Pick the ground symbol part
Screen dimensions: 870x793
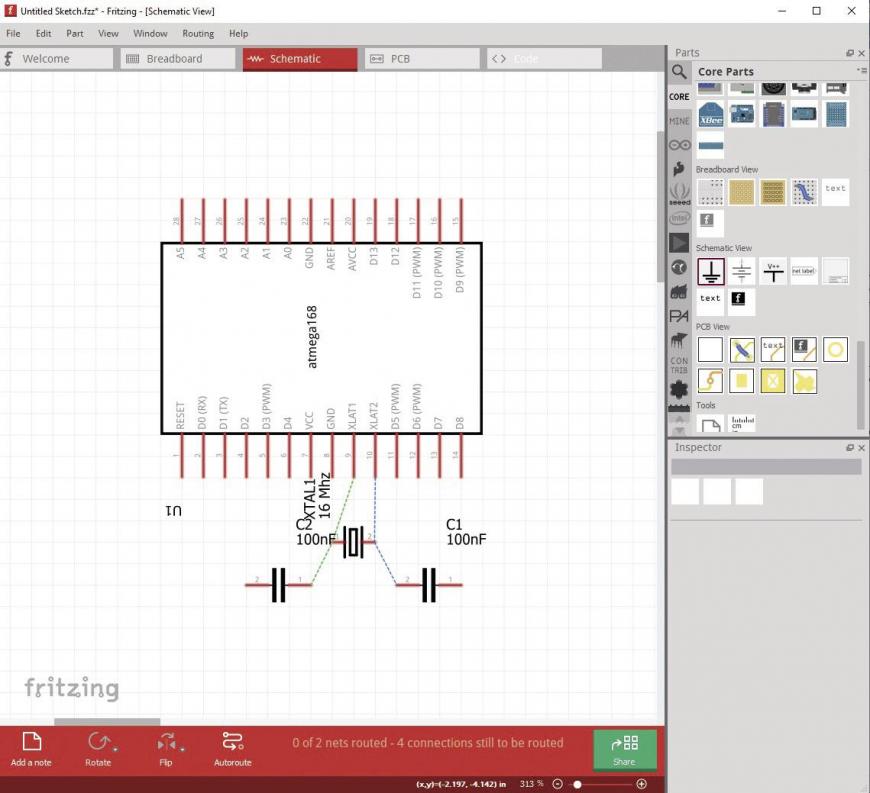[711, 272]
